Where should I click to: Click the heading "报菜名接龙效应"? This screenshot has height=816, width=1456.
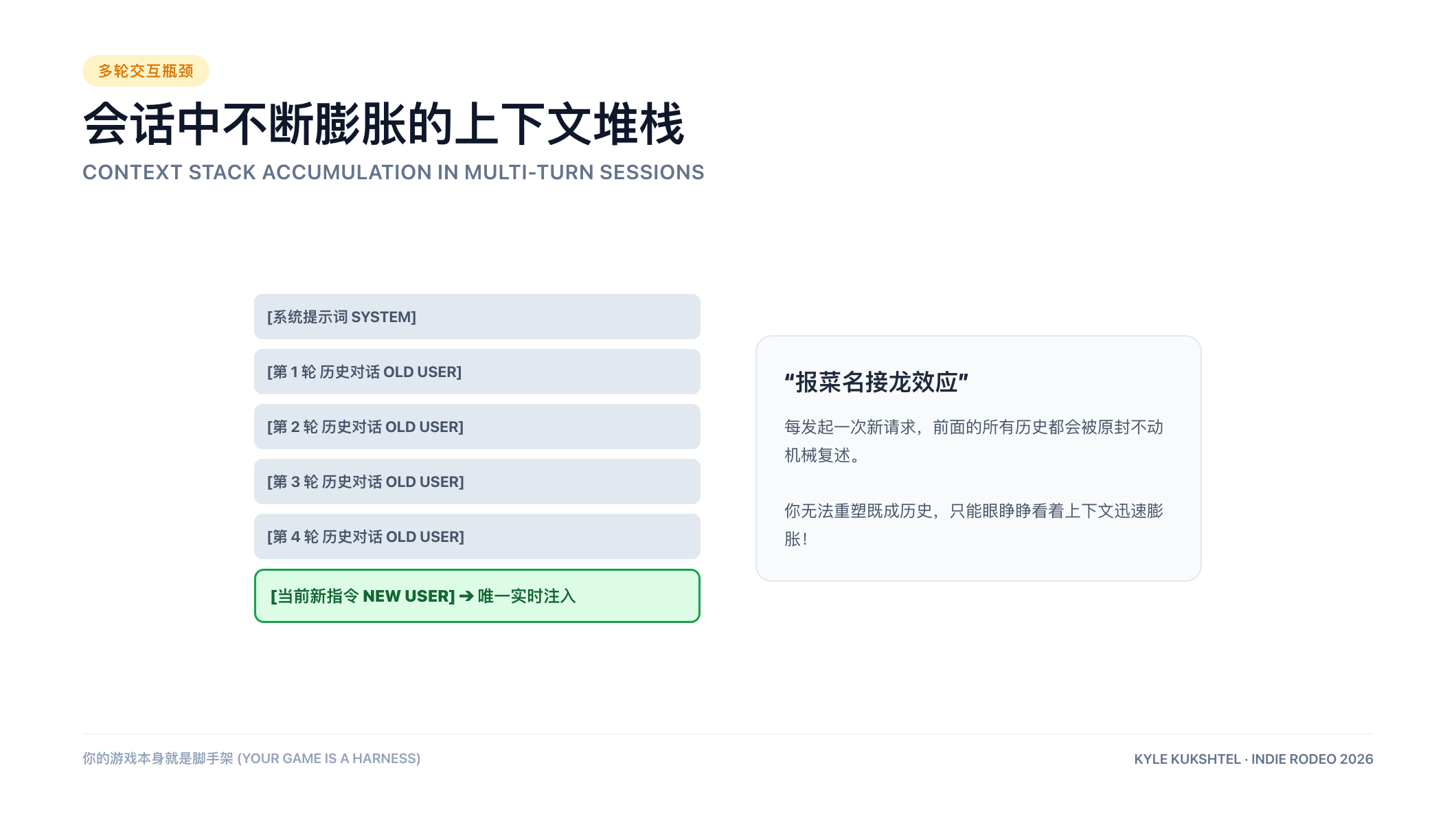(x=876, y=382)
